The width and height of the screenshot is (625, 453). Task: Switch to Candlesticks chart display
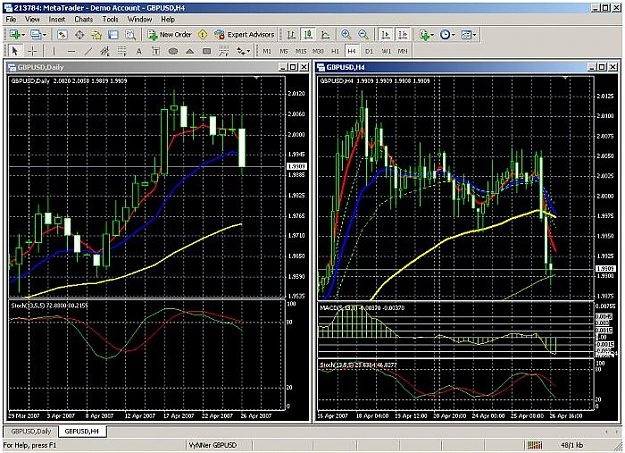point(308,35)
